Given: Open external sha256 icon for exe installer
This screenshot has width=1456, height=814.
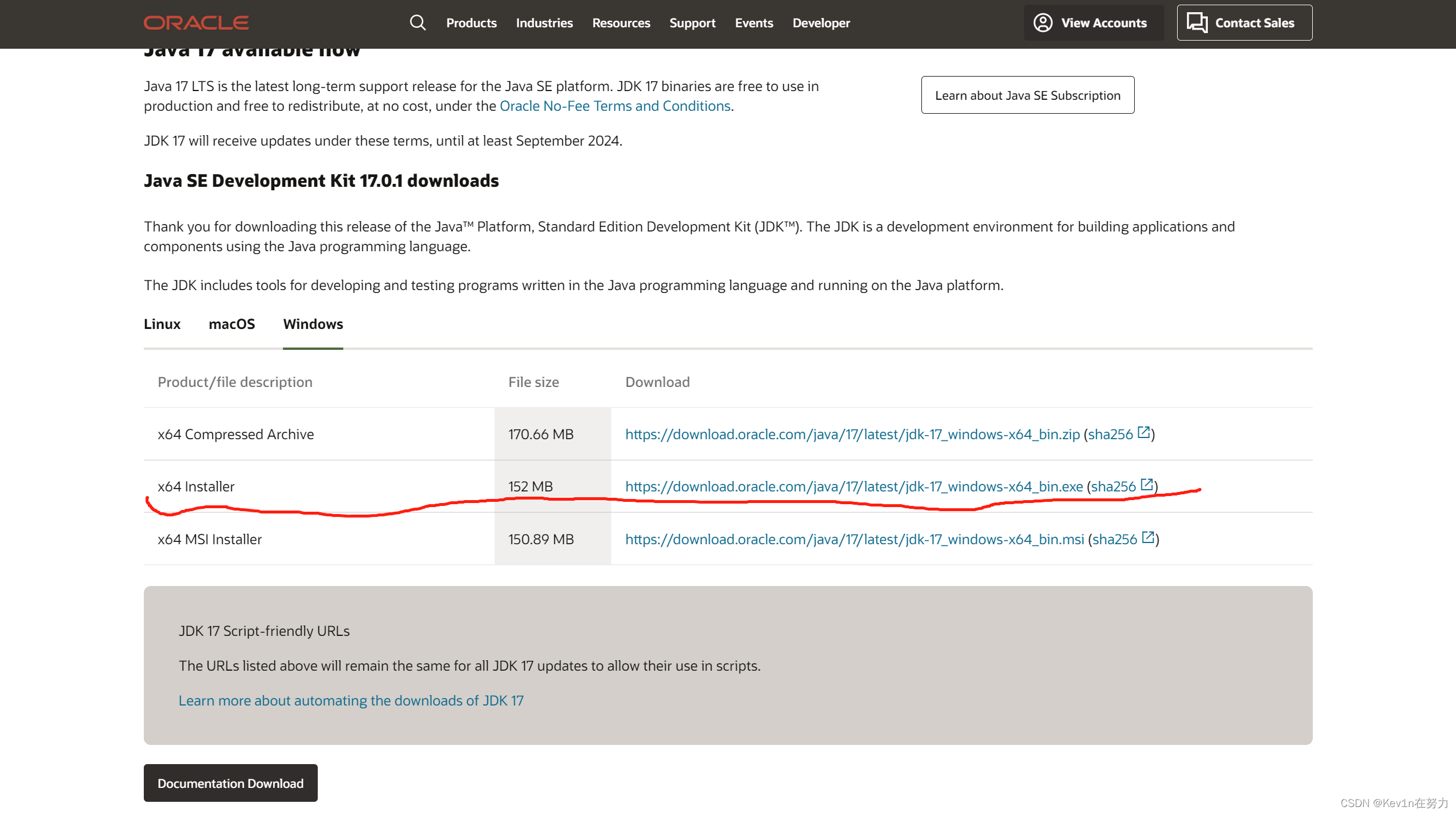Looking at the screenshot, I should point(1146,485).
